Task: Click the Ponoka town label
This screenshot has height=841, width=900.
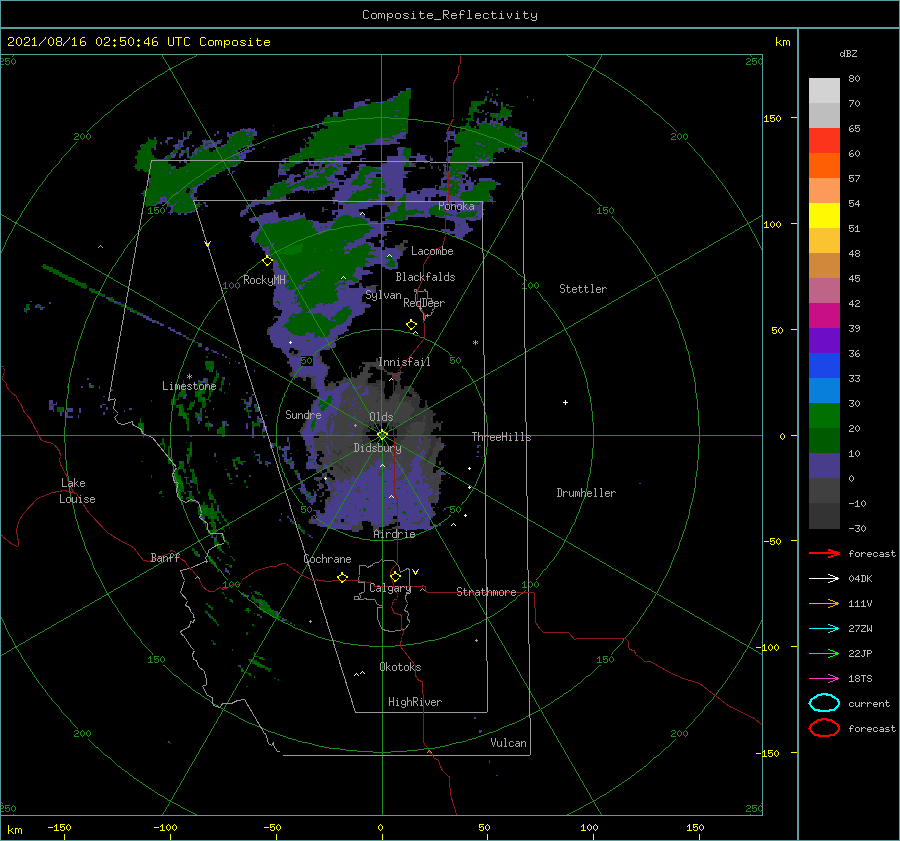Action: click(x=456, y=206)
